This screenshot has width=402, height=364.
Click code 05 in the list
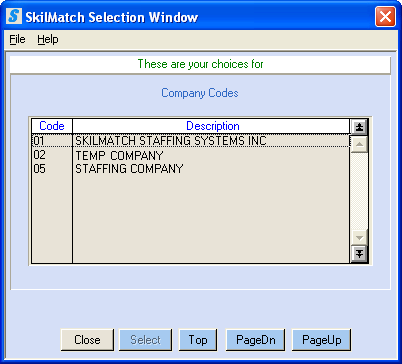39,169
